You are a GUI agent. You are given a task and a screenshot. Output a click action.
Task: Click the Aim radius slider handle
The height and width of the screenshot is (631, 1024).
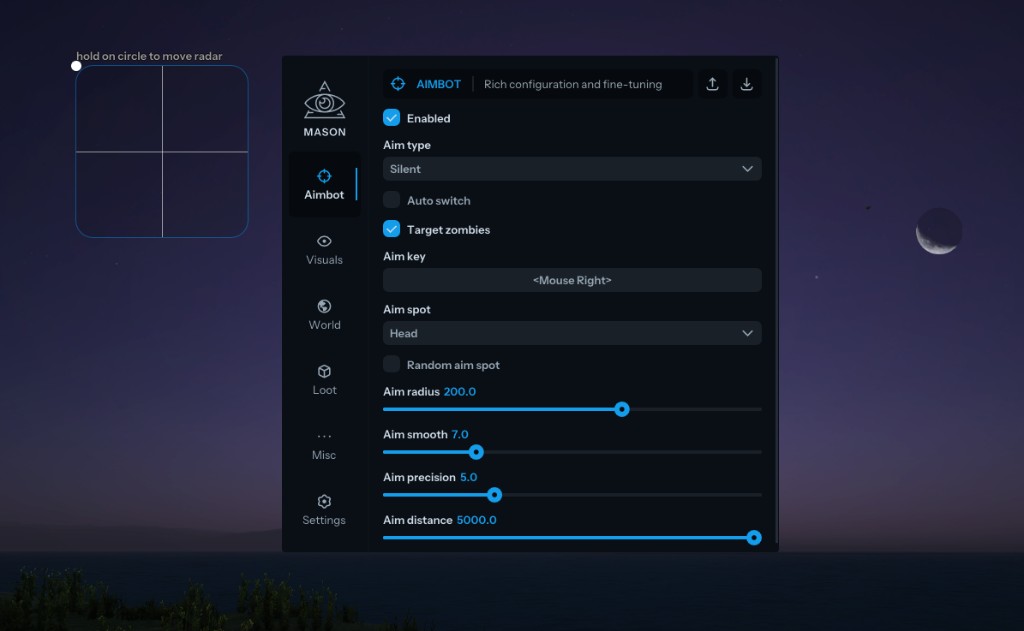tap(622, 409)
